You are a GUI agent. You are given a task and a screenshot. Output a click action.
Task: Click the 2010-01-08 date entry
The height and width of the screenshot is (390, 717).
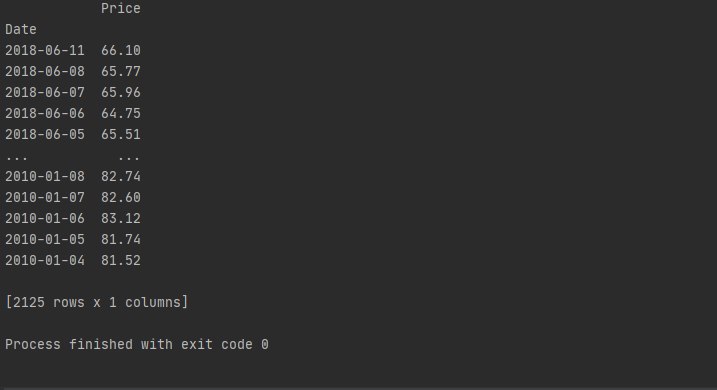(x=45, y=177)
